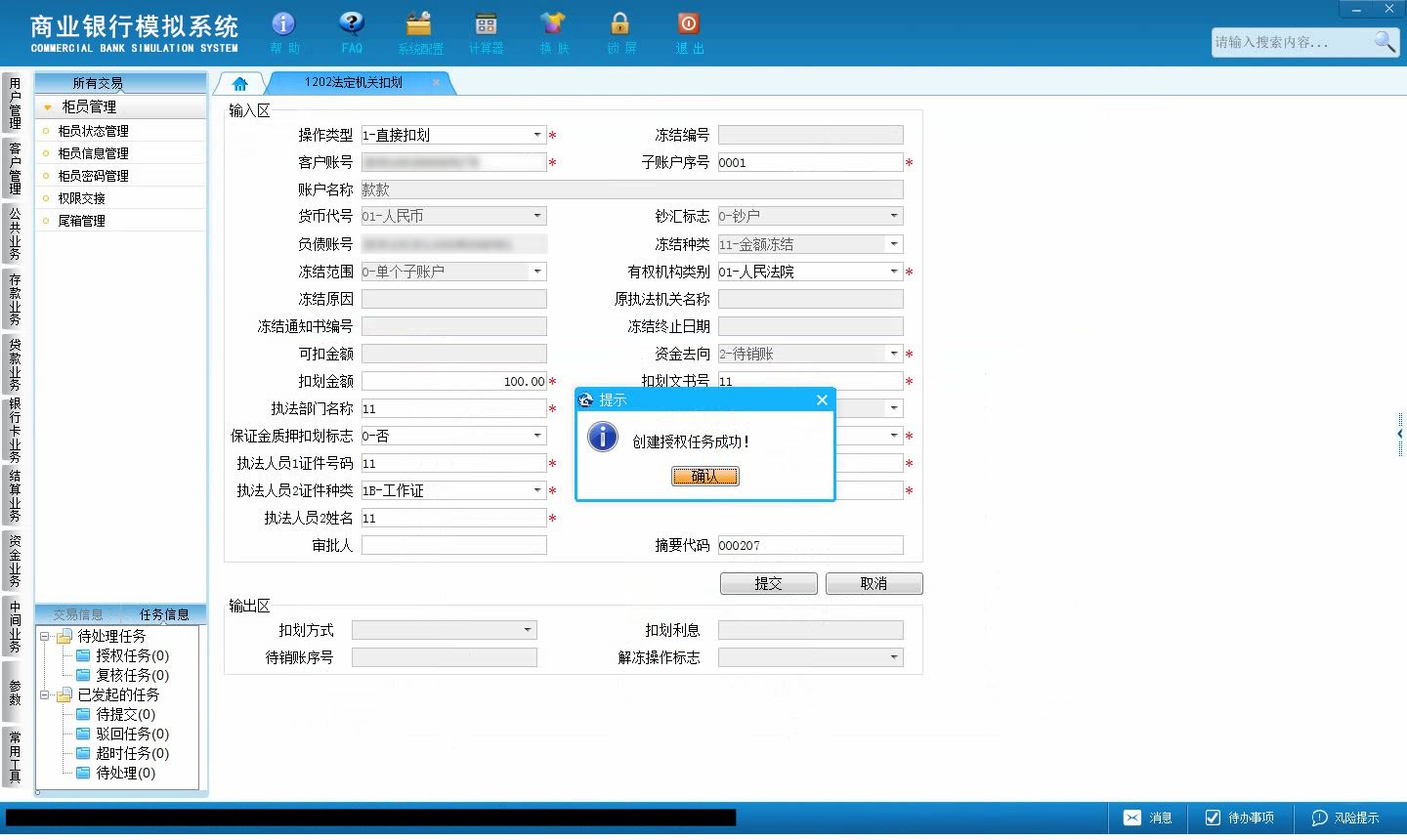Open the 冻结范围 dropdown
Image resolution: width=1407 pixels, height=840 pixels.
point(537,272)
